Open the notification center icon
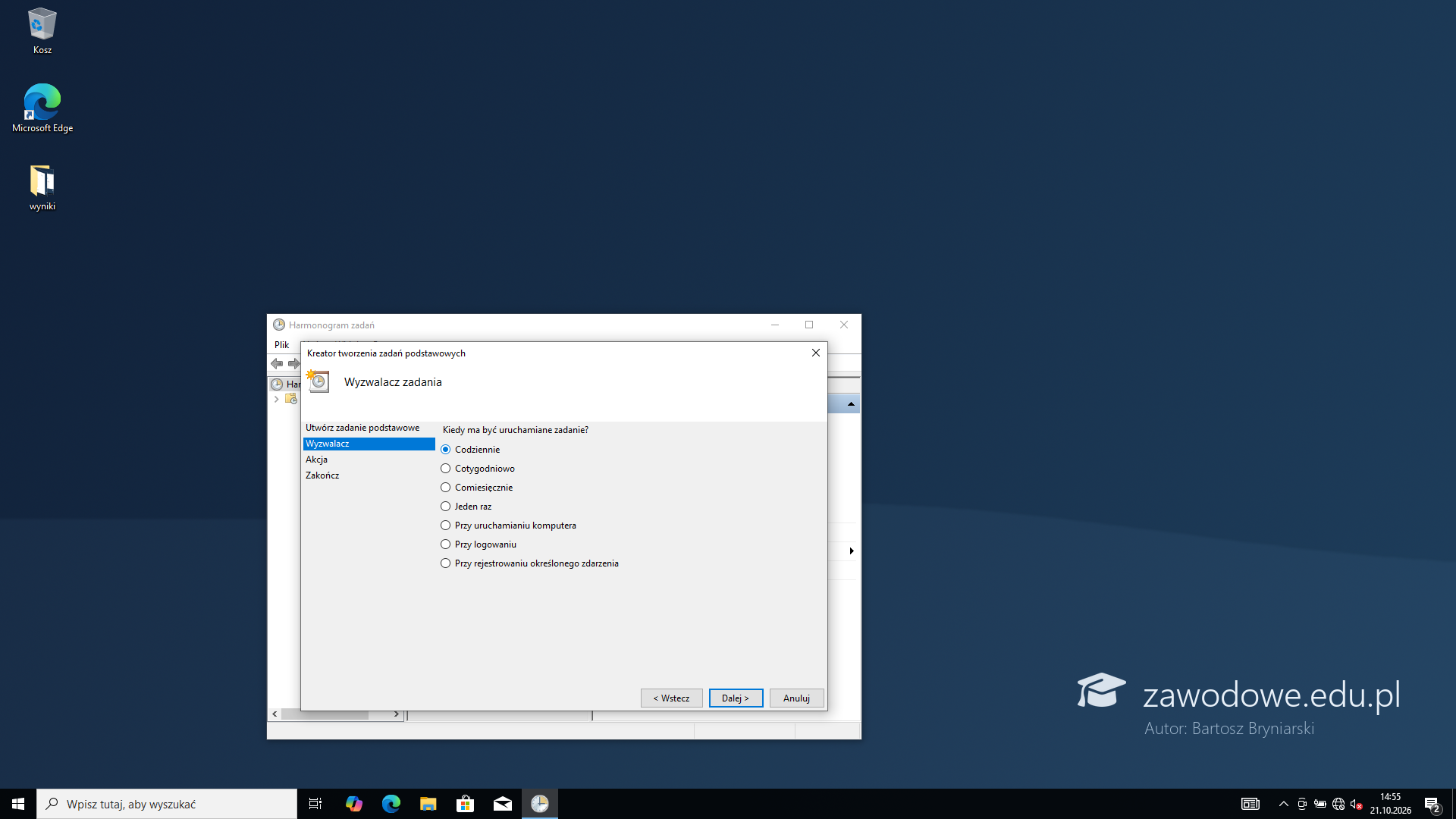This screenshot has width=1456, height=819. pos(1432,804)
